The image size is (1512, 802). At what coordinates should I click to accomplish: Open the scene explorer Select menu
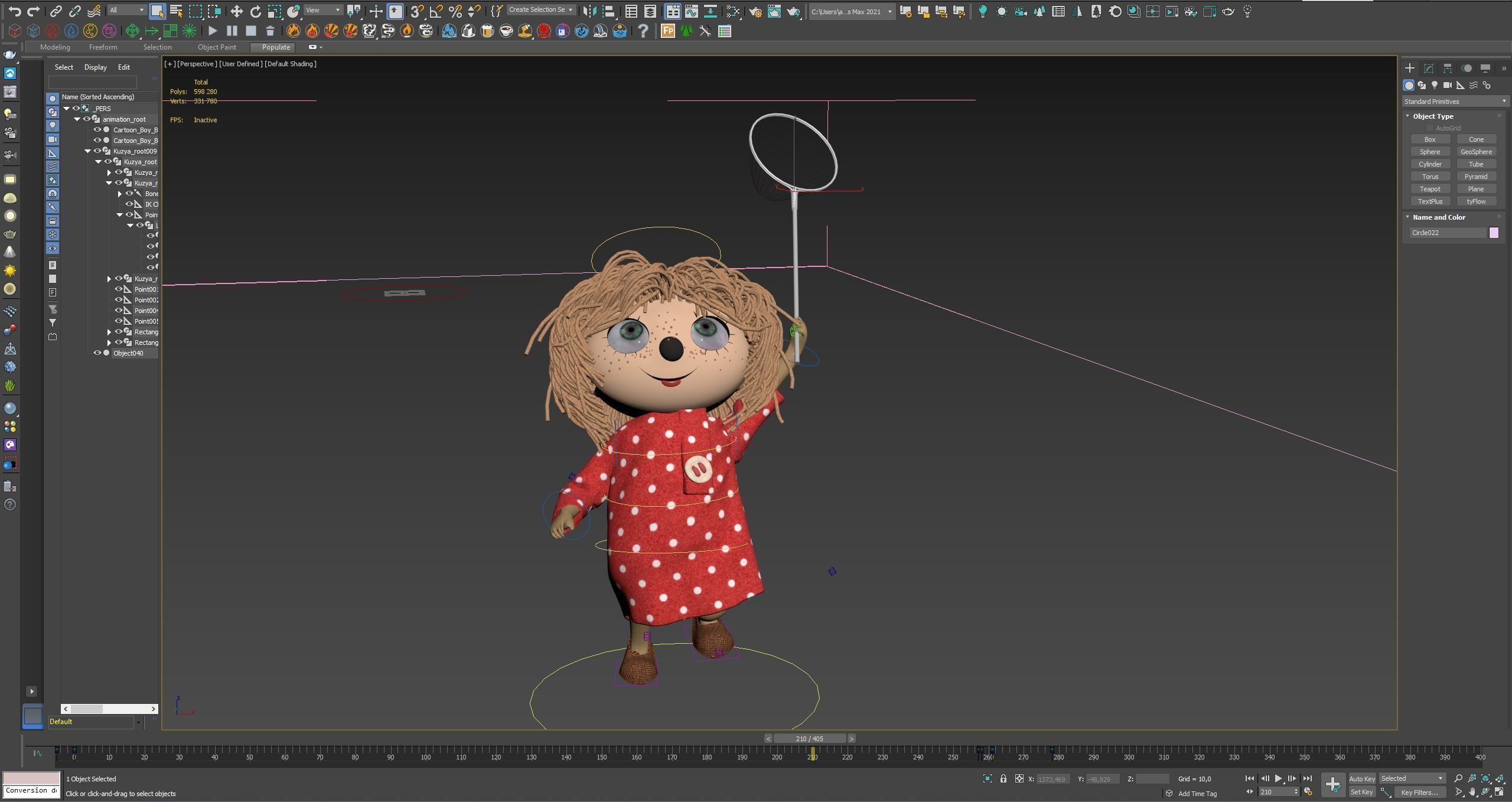(64, 67)
